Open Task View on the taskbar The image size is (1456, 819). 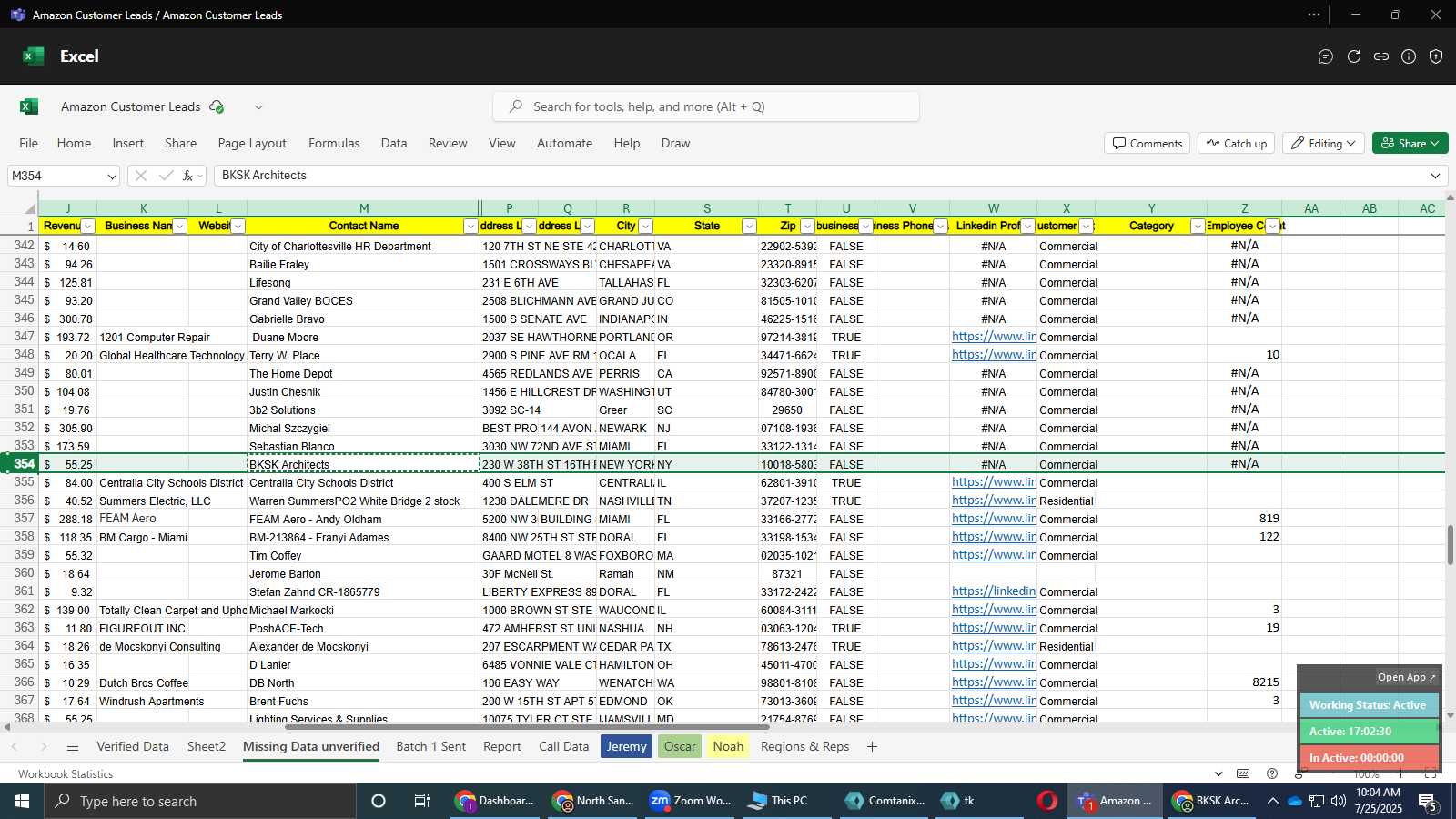[422, 801]
